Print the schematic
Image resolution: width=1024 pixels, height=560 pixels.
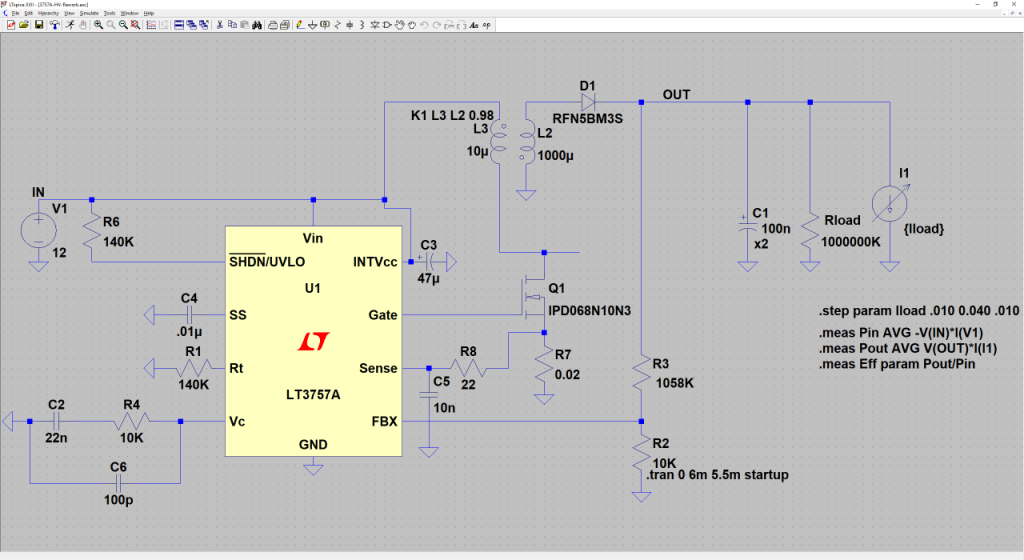pyautogui.click(x=273, y=25)
